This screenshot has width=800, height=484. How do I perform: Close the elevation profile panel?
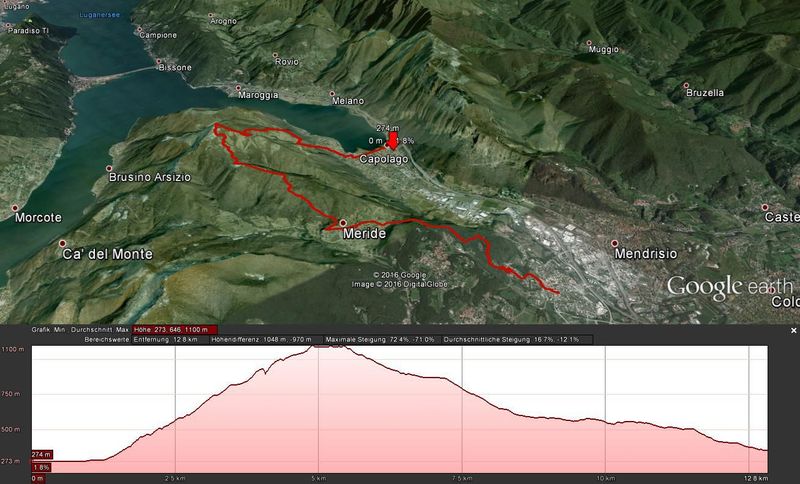(x=793, y=330)
